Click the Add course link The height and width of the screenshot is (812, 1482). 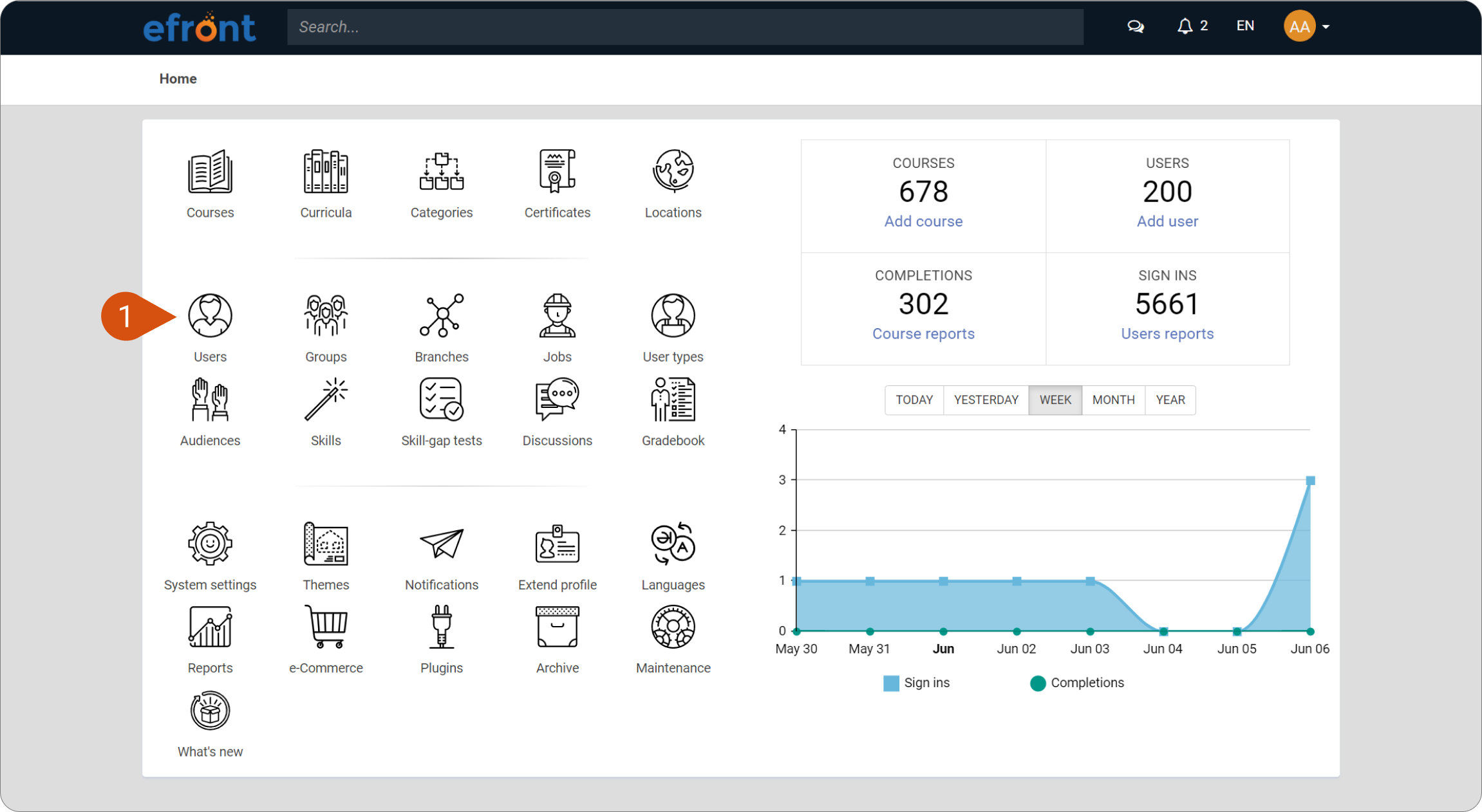923,221
